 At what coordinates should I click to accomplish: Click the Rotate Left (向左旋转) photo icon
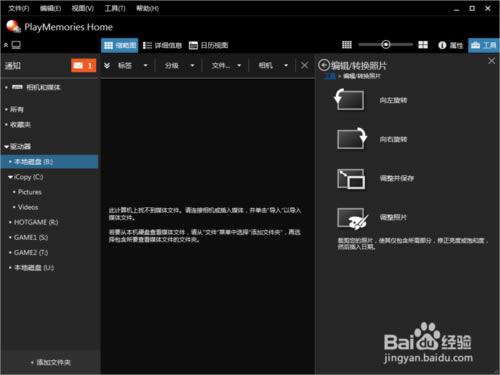coord(349,100)
